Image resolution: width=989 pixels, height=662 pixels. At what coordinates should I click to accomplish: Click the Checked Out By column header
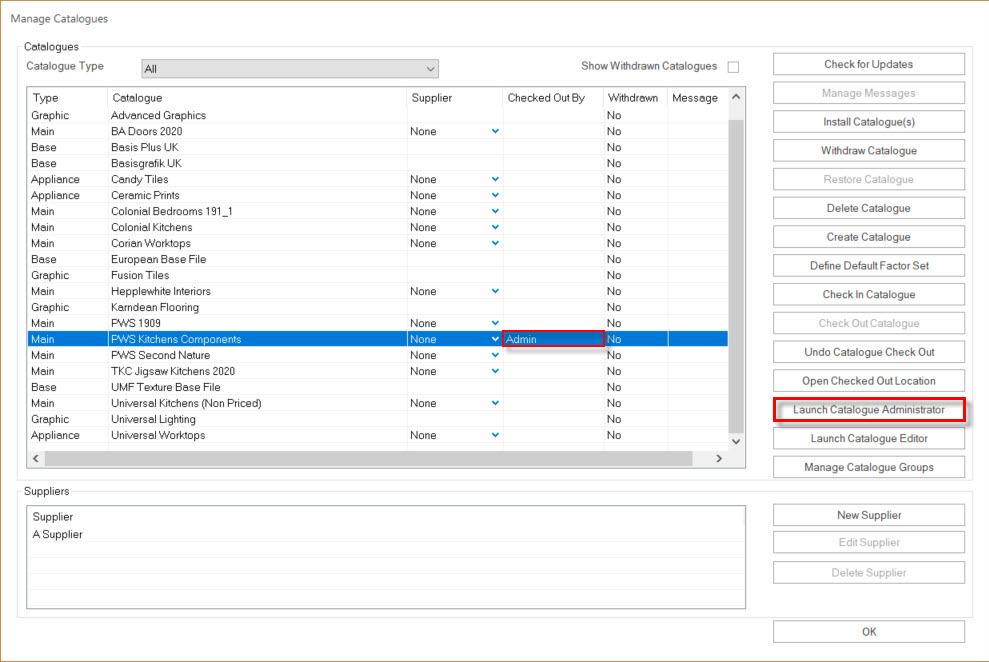click(553, 98)
